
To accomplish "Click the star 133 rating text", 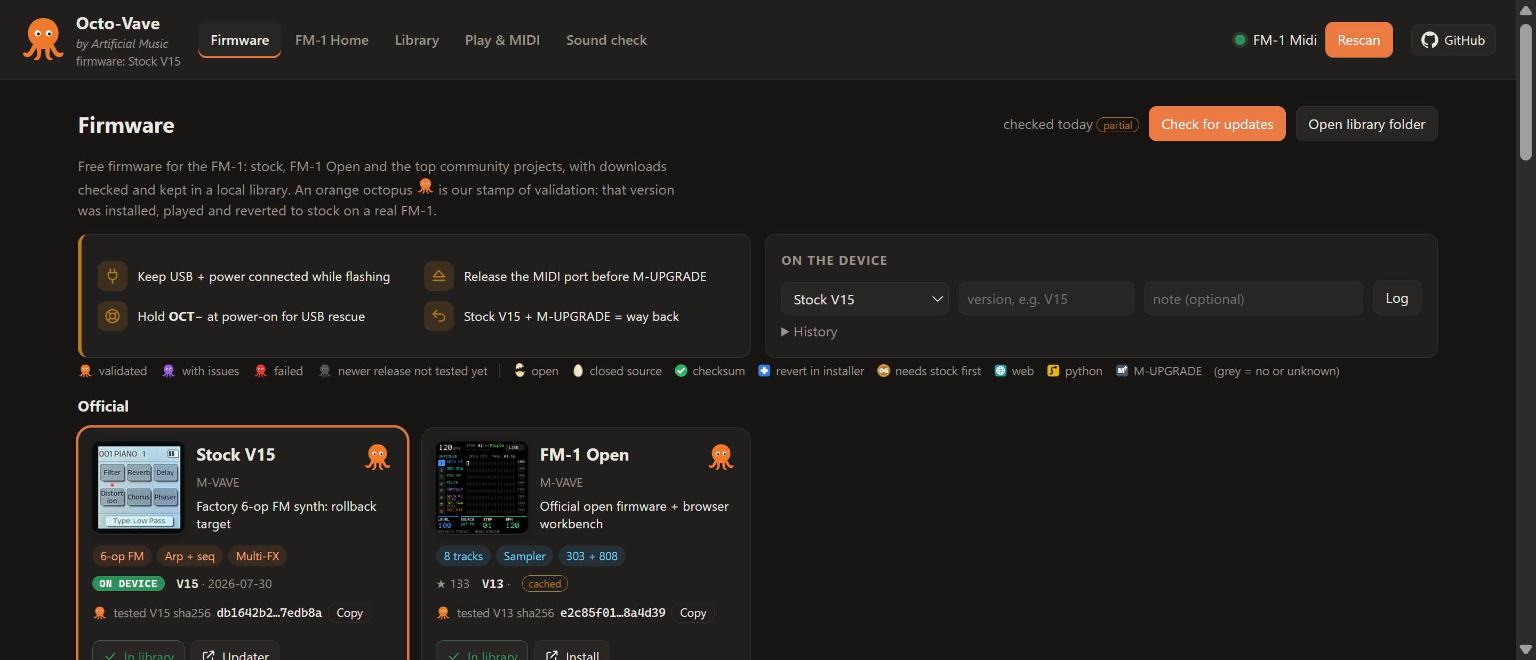I will coord(453,584).
